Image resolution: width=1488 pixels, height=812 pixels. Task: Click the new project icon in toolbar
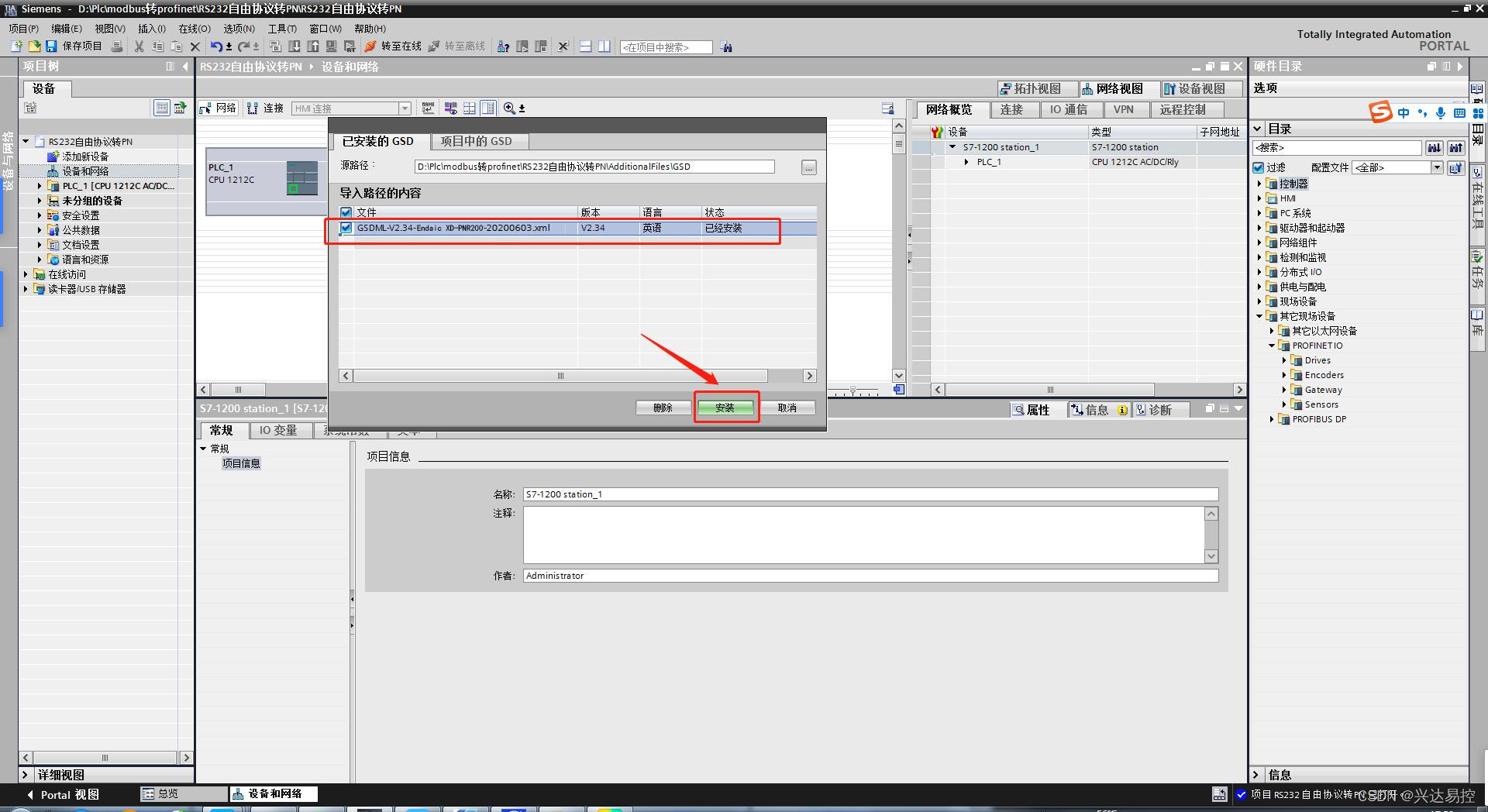(15, 46)
